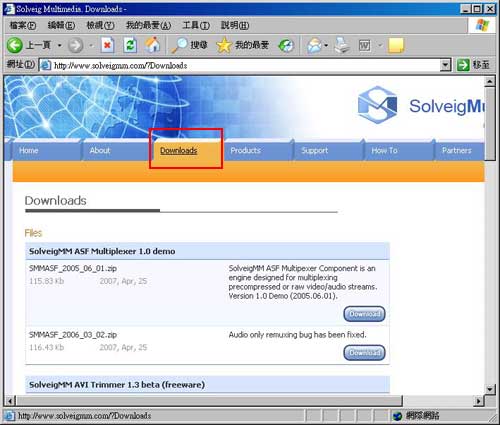Click the Mail envelope icon
Image resolution: width=500 pixels, height=425 pixels.
[314, 45]
